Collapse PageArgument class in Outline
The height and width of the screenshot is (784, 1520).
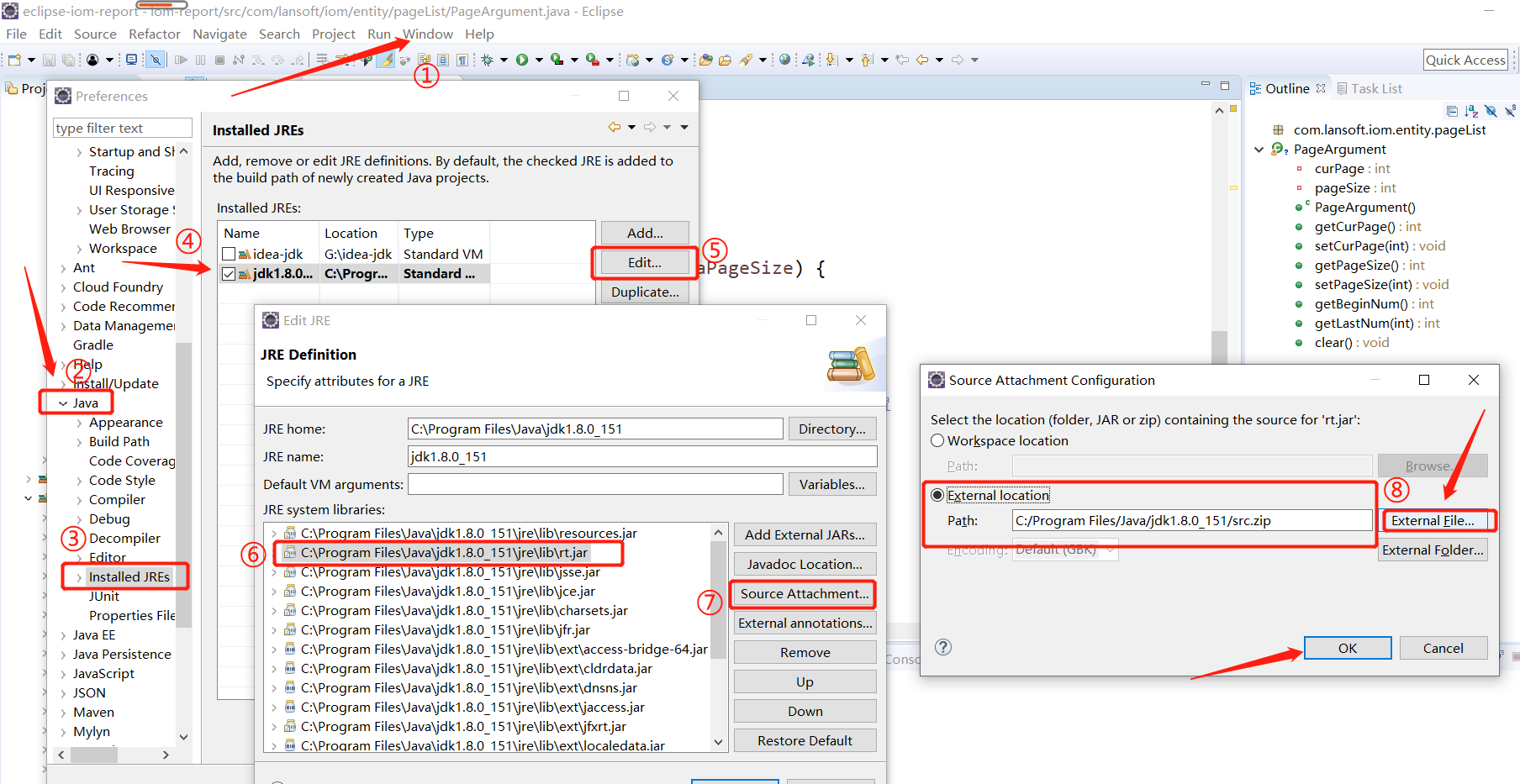1259,150
